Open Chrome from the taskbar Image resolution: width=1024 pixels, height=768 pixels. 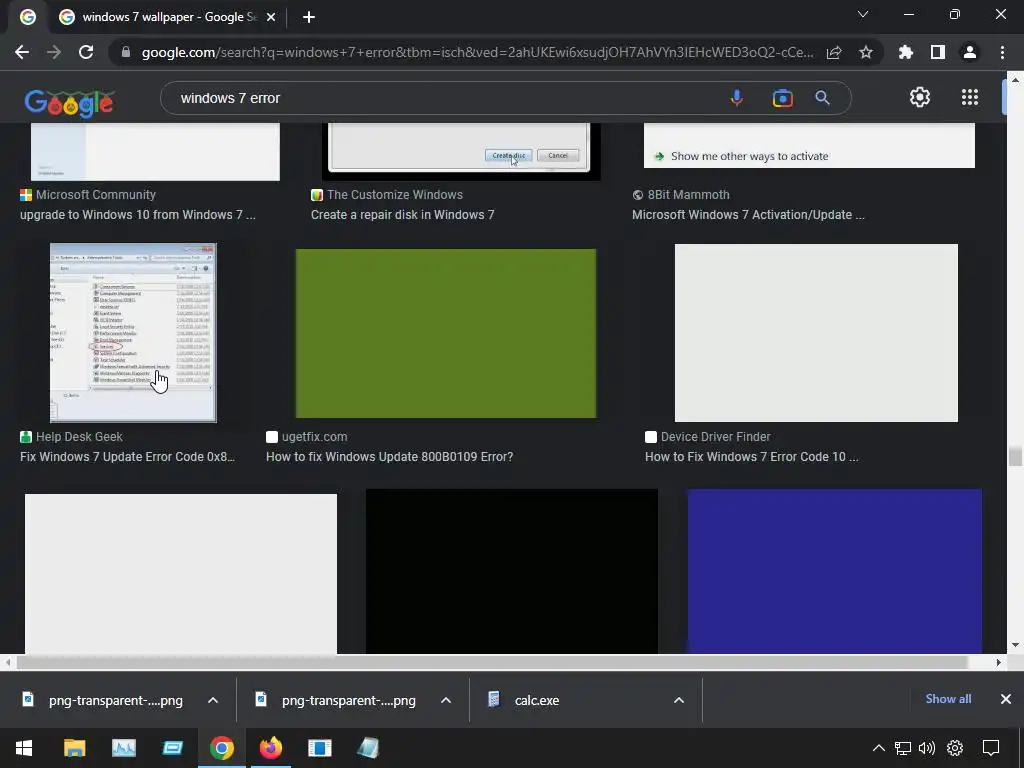click(x=222, y=748)
